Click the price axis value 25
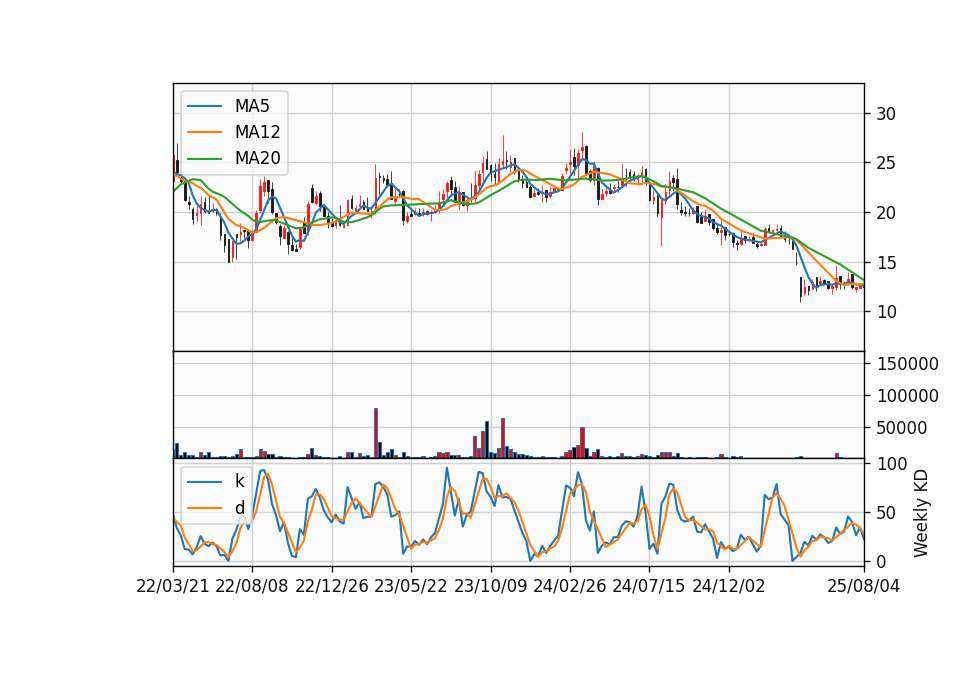The image size is (960, 690). [885, 163]
